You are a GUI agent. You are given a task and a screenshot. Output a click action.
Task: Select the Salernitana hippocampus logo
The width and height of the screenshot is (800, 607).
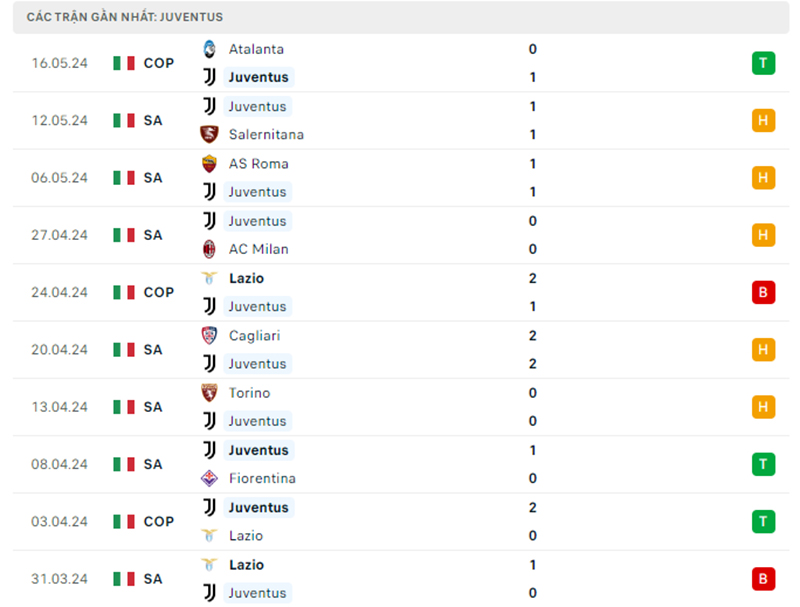pyautogui.click(x=211, y=134)
